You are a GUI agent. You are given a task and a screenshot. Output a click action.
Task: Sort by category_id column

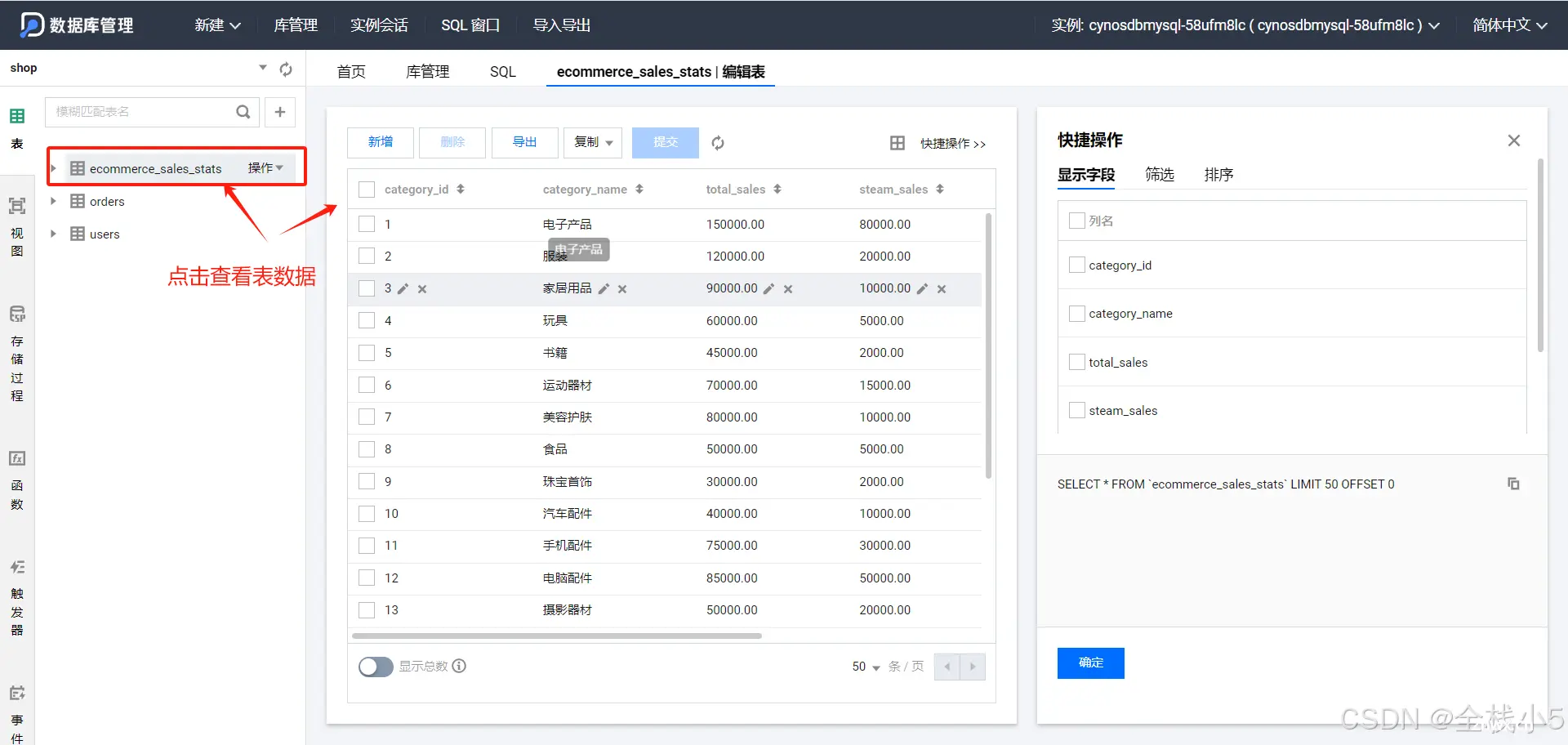[461, 189]
